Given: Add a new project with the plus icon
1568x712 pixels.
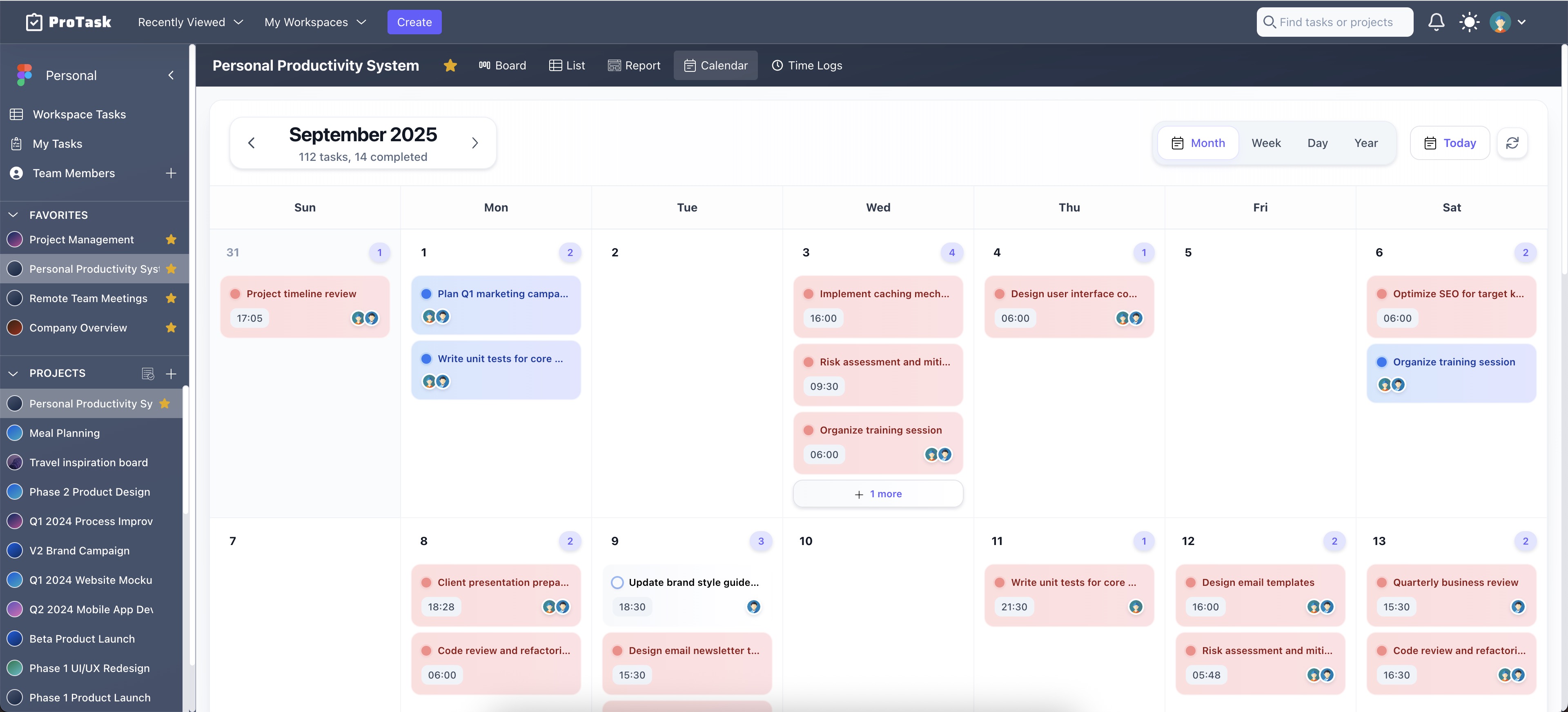Looking at the screenshot, I should tap(171, 373).
